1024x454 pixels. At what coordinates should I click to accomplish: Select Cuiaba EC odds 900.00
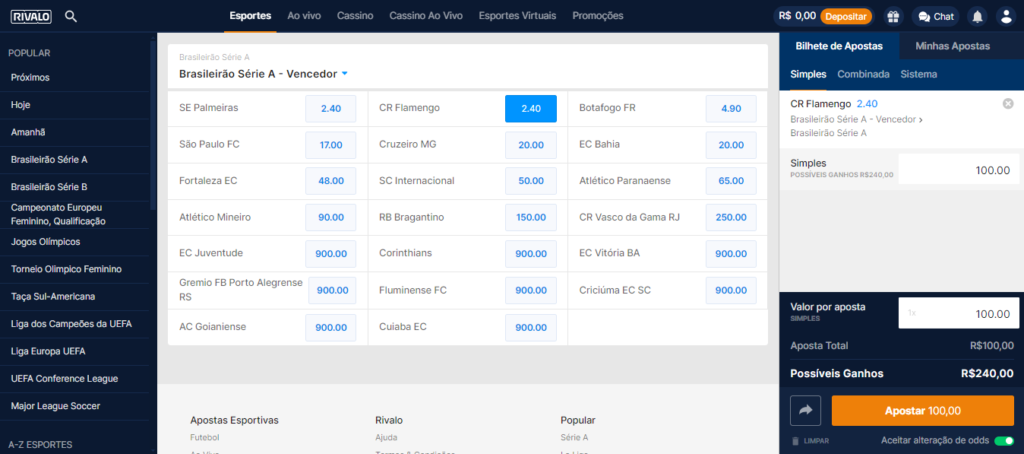coord(531,327)
